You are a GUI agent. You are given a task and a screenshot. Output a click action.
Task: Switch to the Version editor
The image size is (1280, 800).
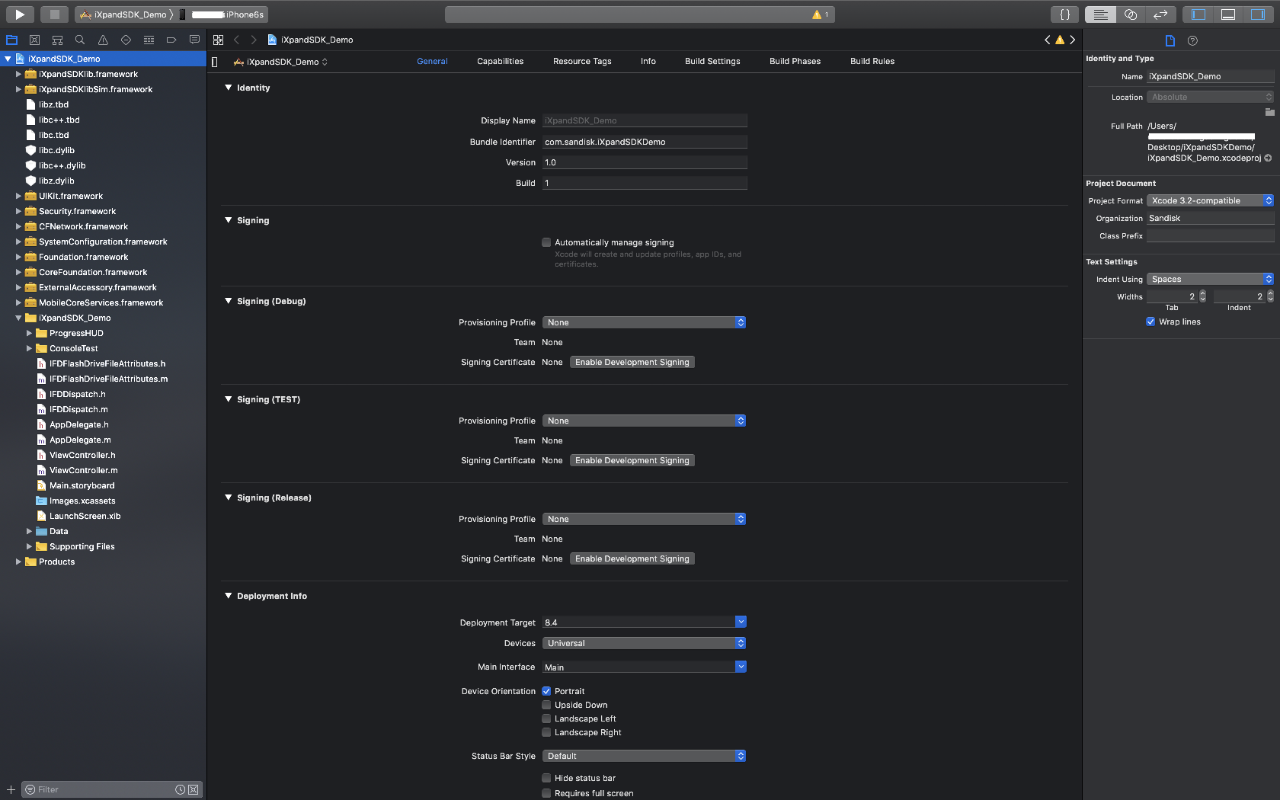coord(1160,14)
